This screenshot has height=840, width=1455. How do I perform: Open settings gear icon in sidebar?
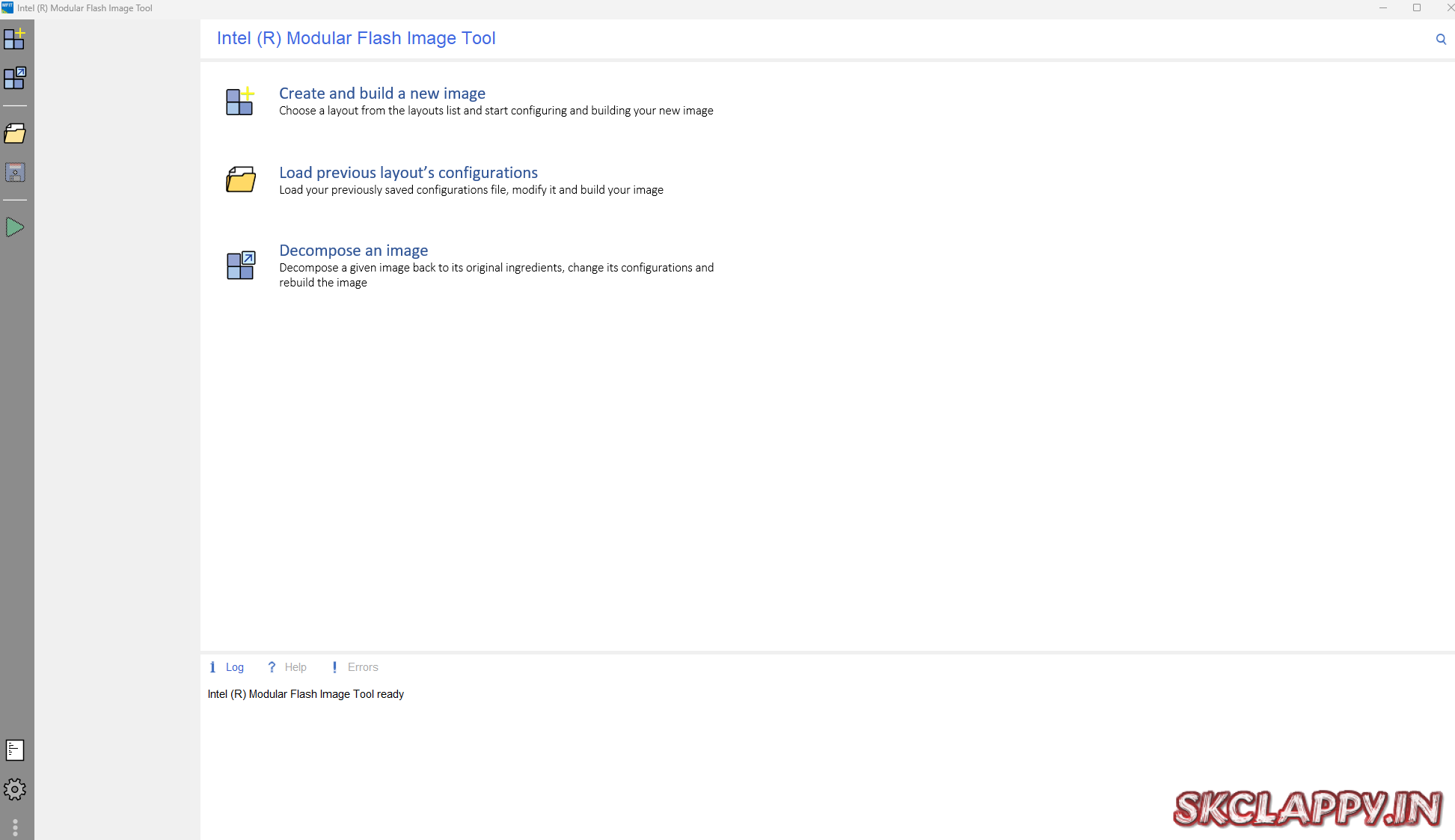tap(15, 789)
